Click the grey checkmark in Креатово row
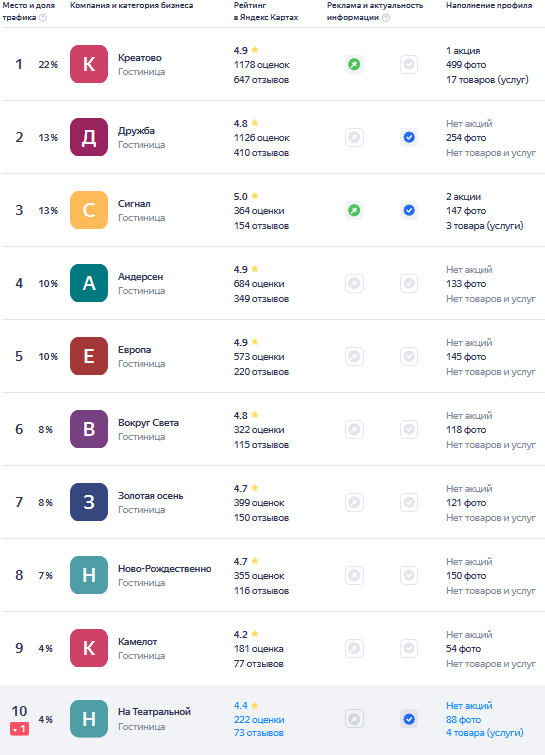The image size is (545, 755). (x=409, y=64)
